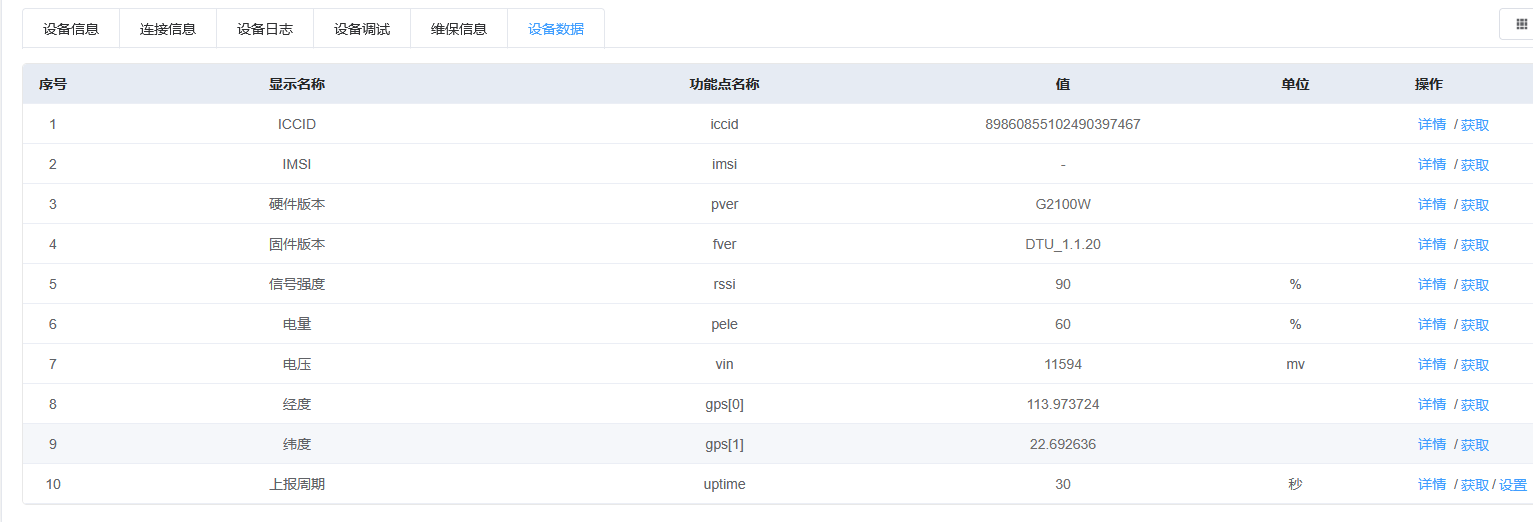This screenshot has height=522, width=1533.
Task: Click the longitude value 113.973724
Action: pos(1063,404)
